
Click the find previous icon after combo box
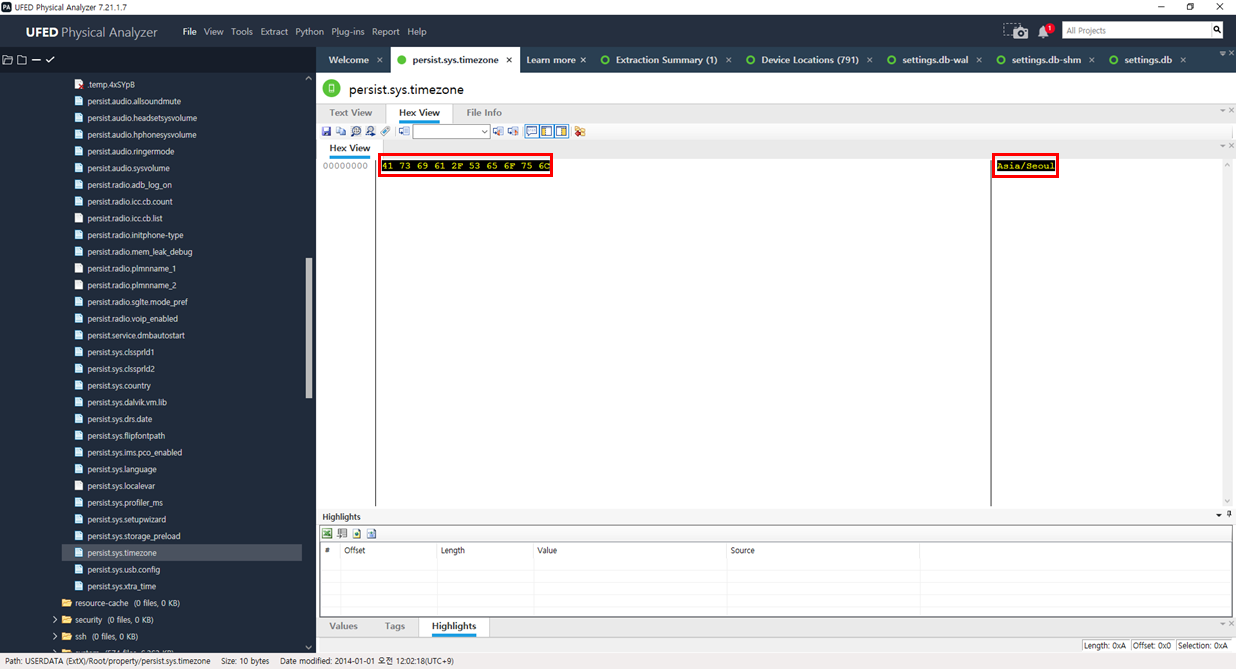[498, 131]
